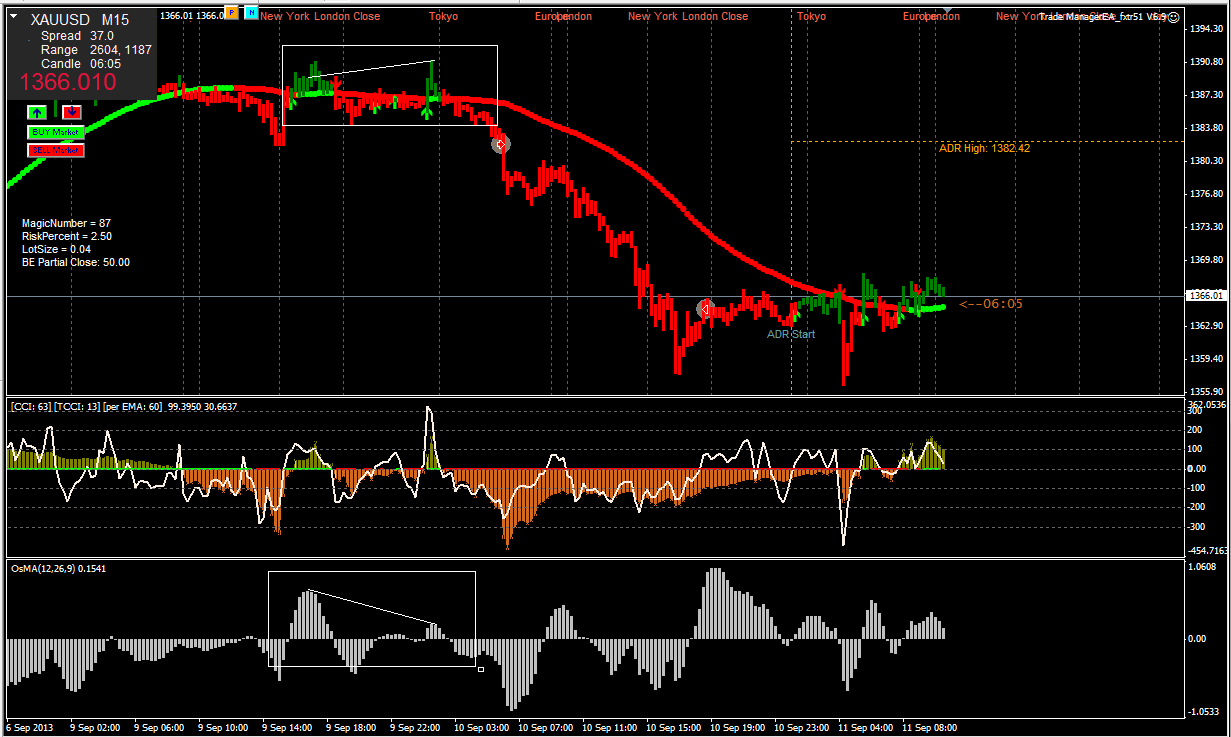
Task: Click the 10 Sep 03:00 time axis label
Action: [x=483, y=728]
